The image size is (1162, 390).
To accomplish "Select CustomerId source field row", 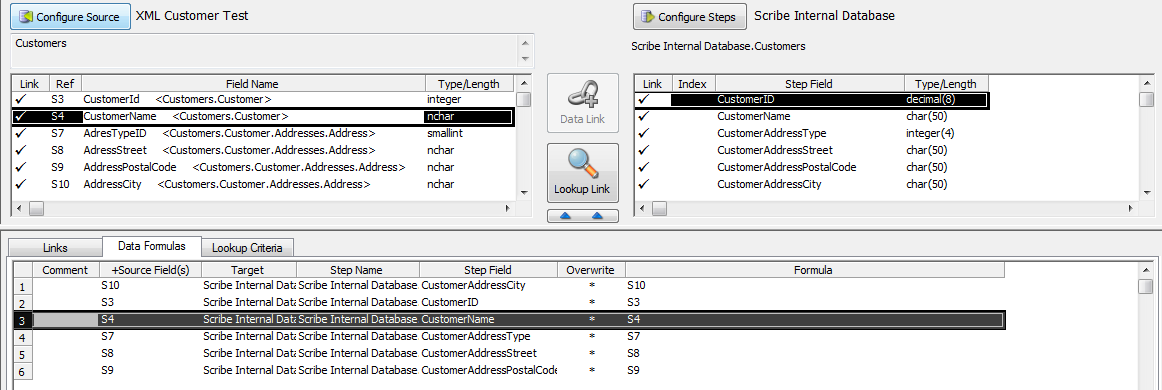I will pos(263,99).
